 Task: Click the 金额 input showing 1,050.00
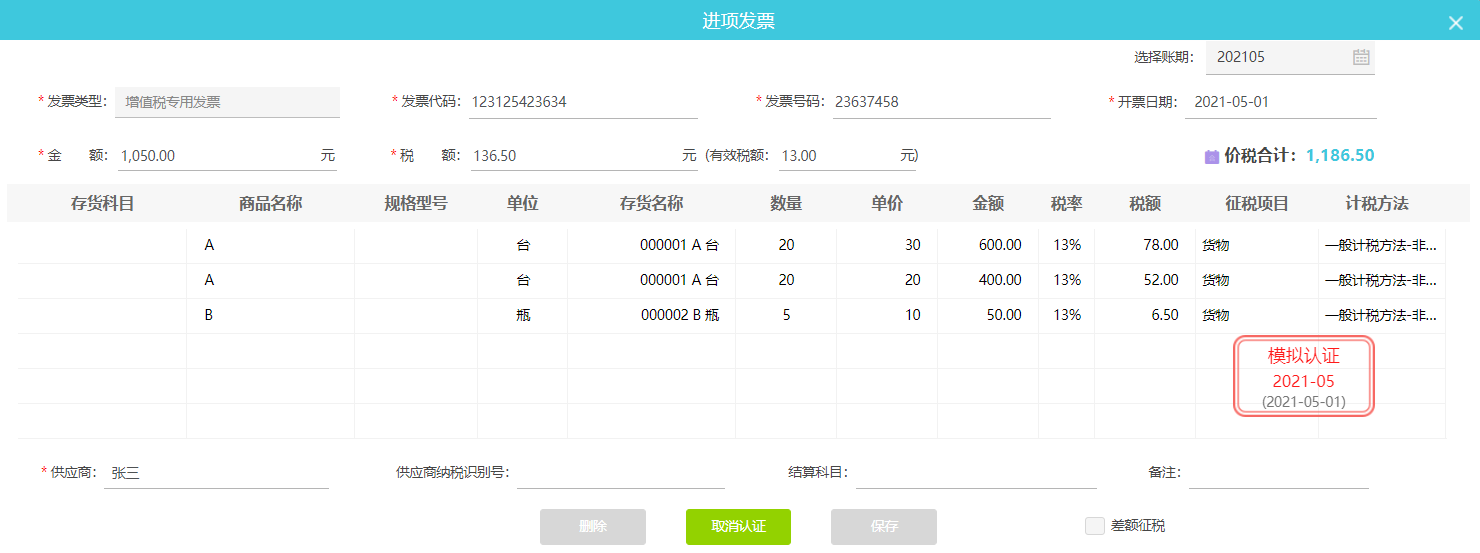click(215, 156)
